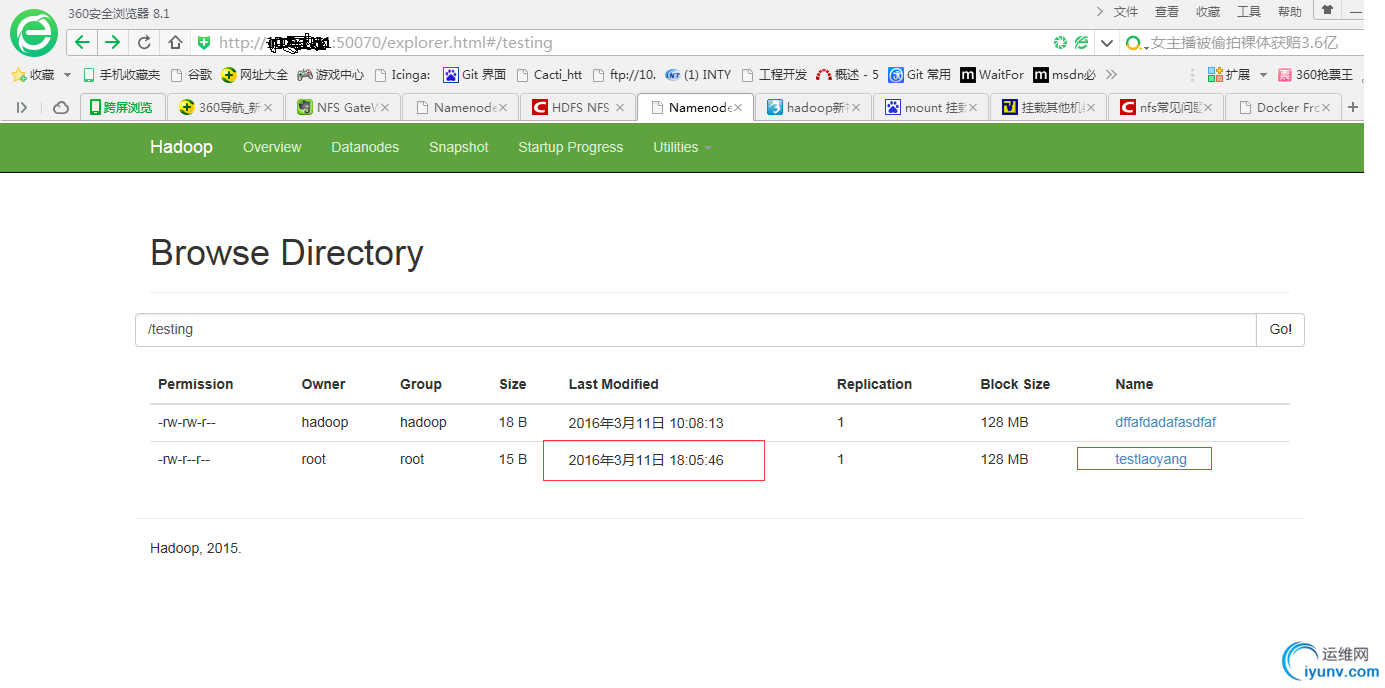Click the skin shirt icon
The image size is (1385, 688).
tap(1328, 10)
